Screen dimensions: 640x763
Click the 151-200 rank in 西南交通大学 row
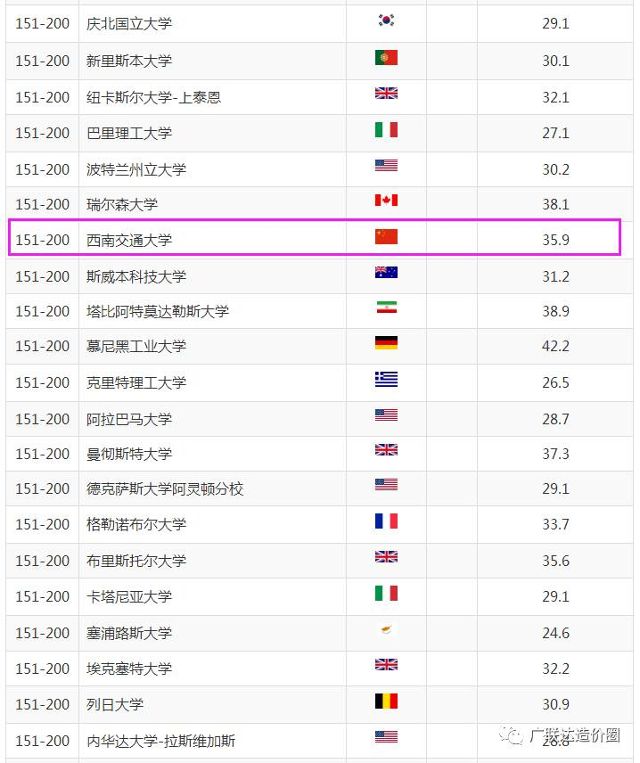point(42,240)
